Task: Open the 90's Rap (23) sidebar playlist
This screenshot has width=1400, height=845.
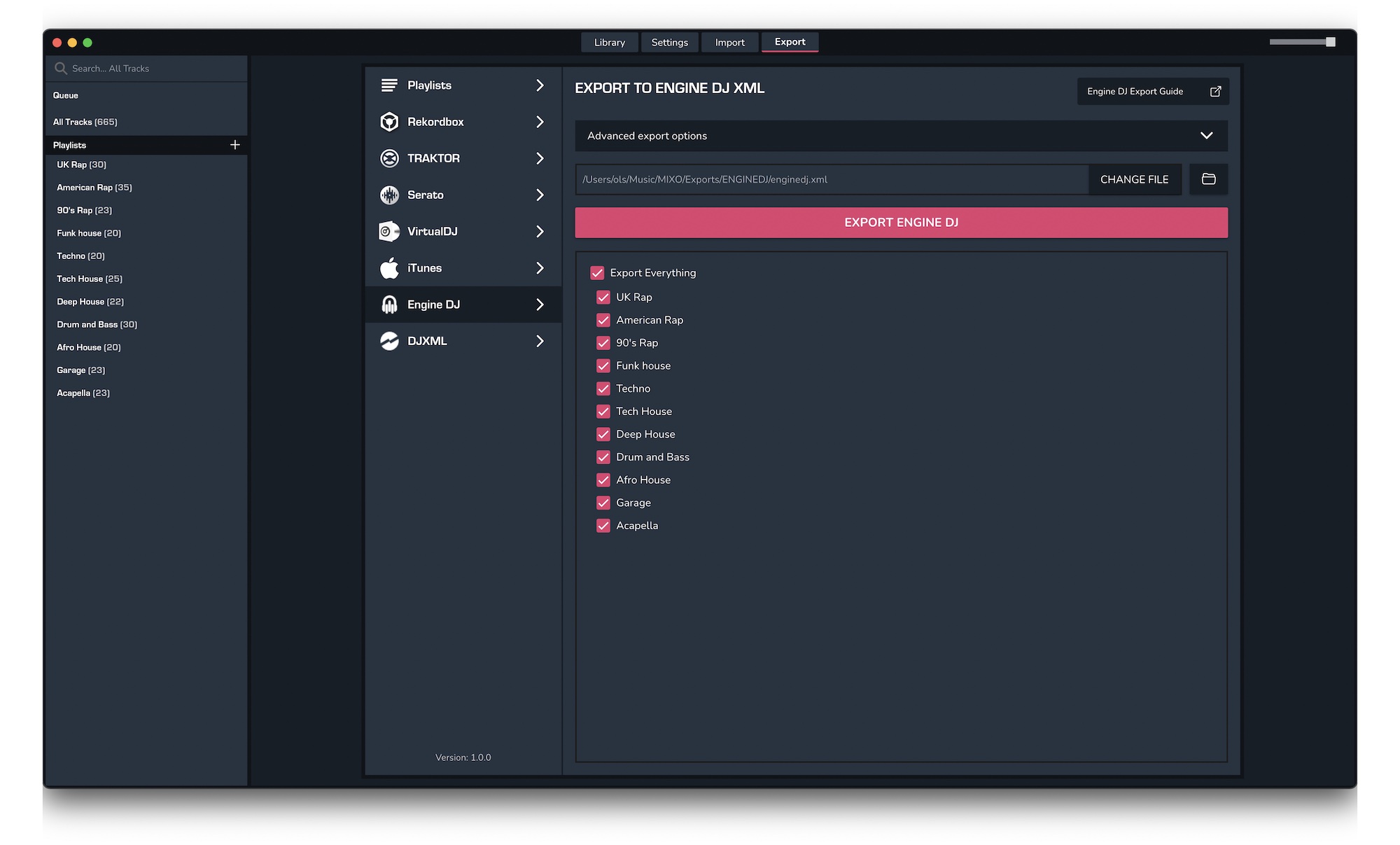Action: [x=85, y=210]
